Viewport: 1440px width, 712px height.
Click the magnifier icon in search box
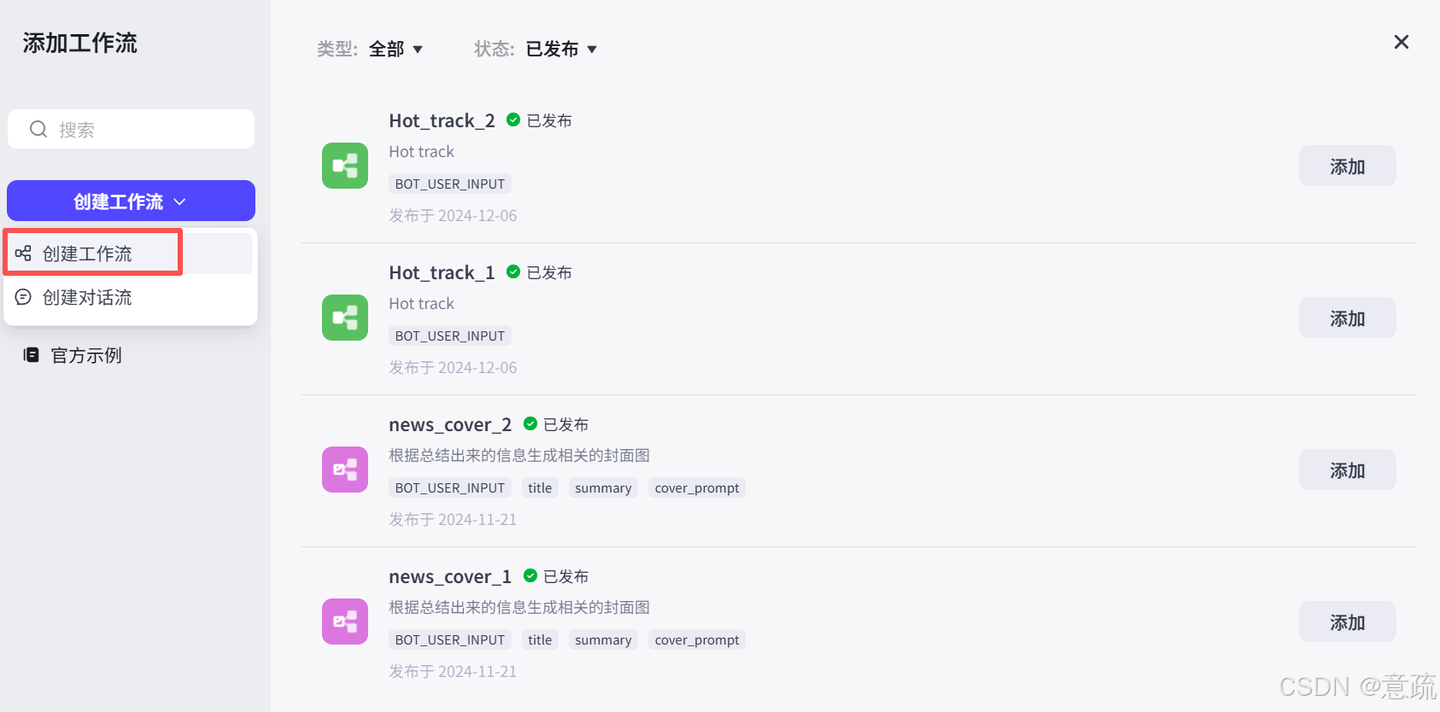pyautogui.click(x=38, y=129)
